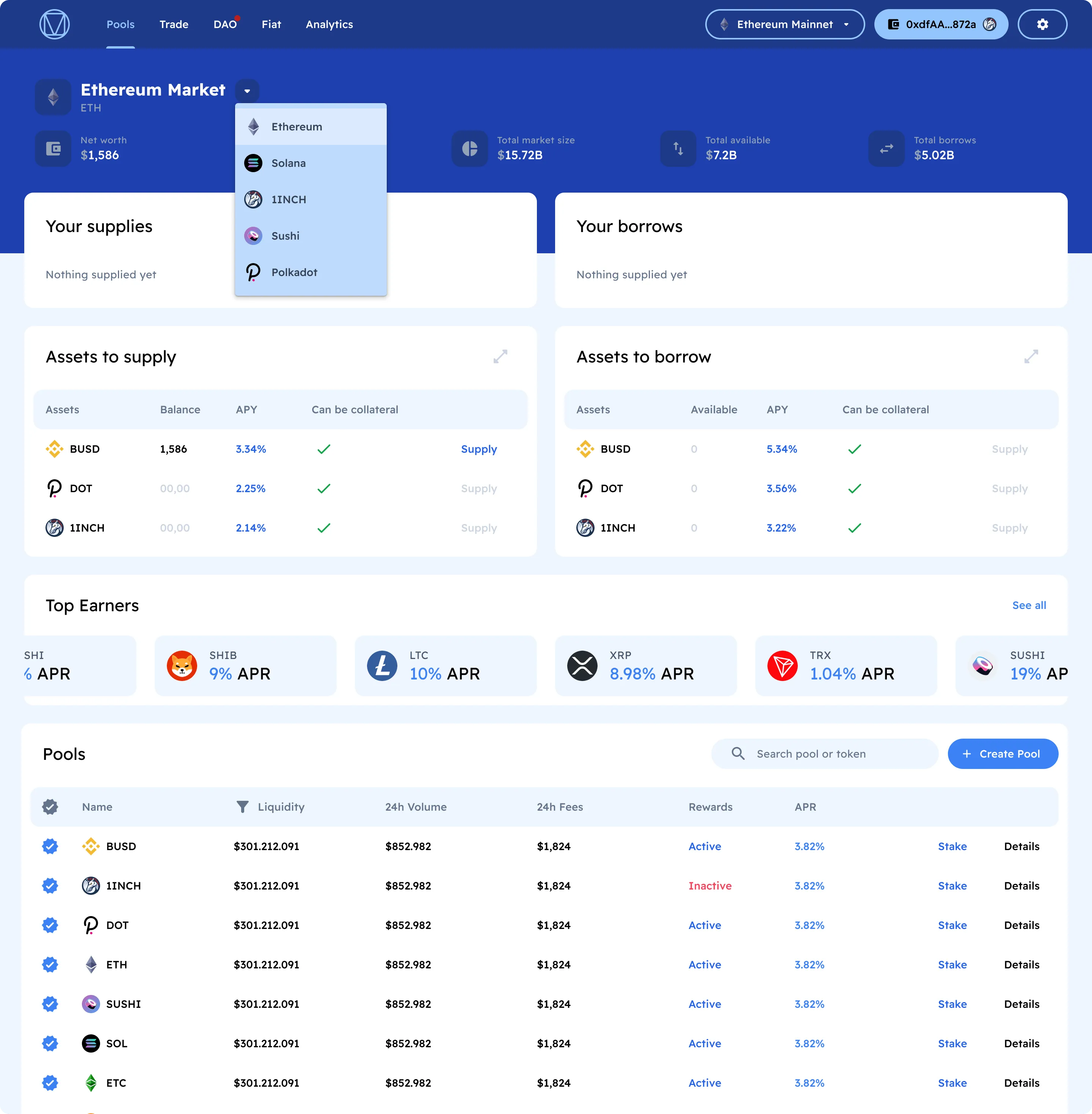Open Details for the 1INCH pool
This screenshot has width=1092, height=1114.
point(1021,885)
